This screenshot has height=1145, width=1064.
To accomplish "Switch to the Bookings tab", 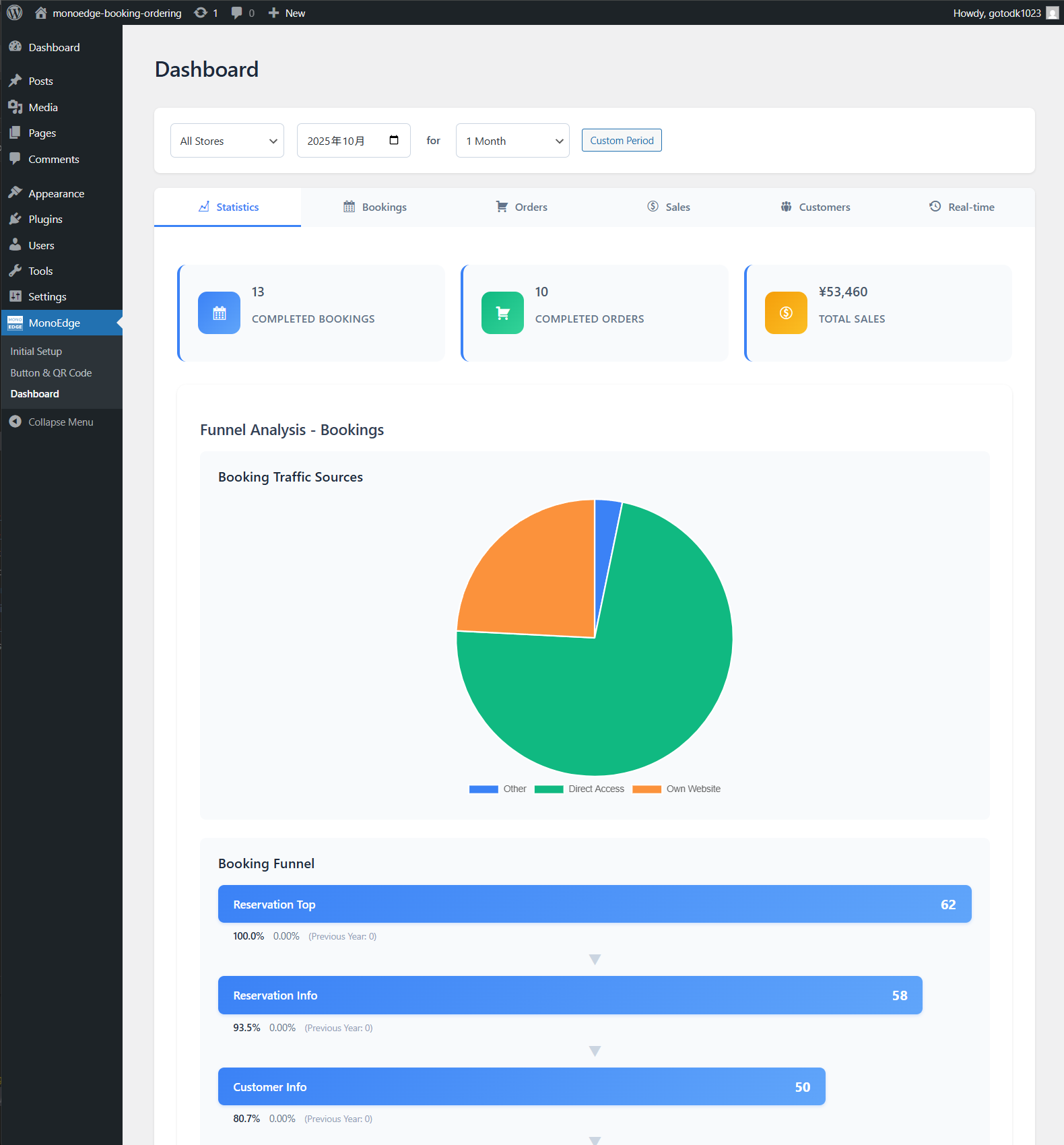I will coord(374,207).
